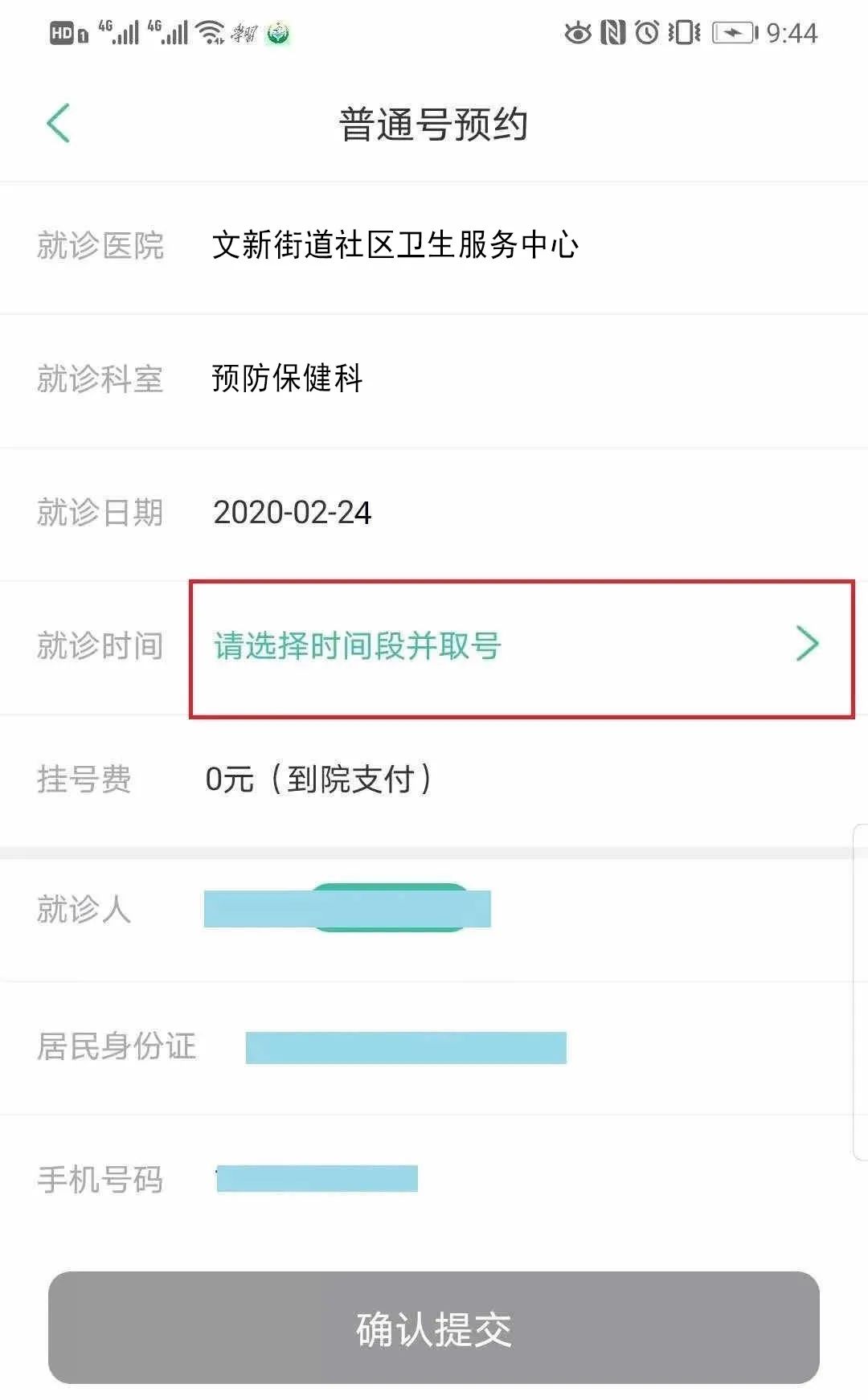Tap the HD call status icon

pyautogui.click(x=68, y=34)
